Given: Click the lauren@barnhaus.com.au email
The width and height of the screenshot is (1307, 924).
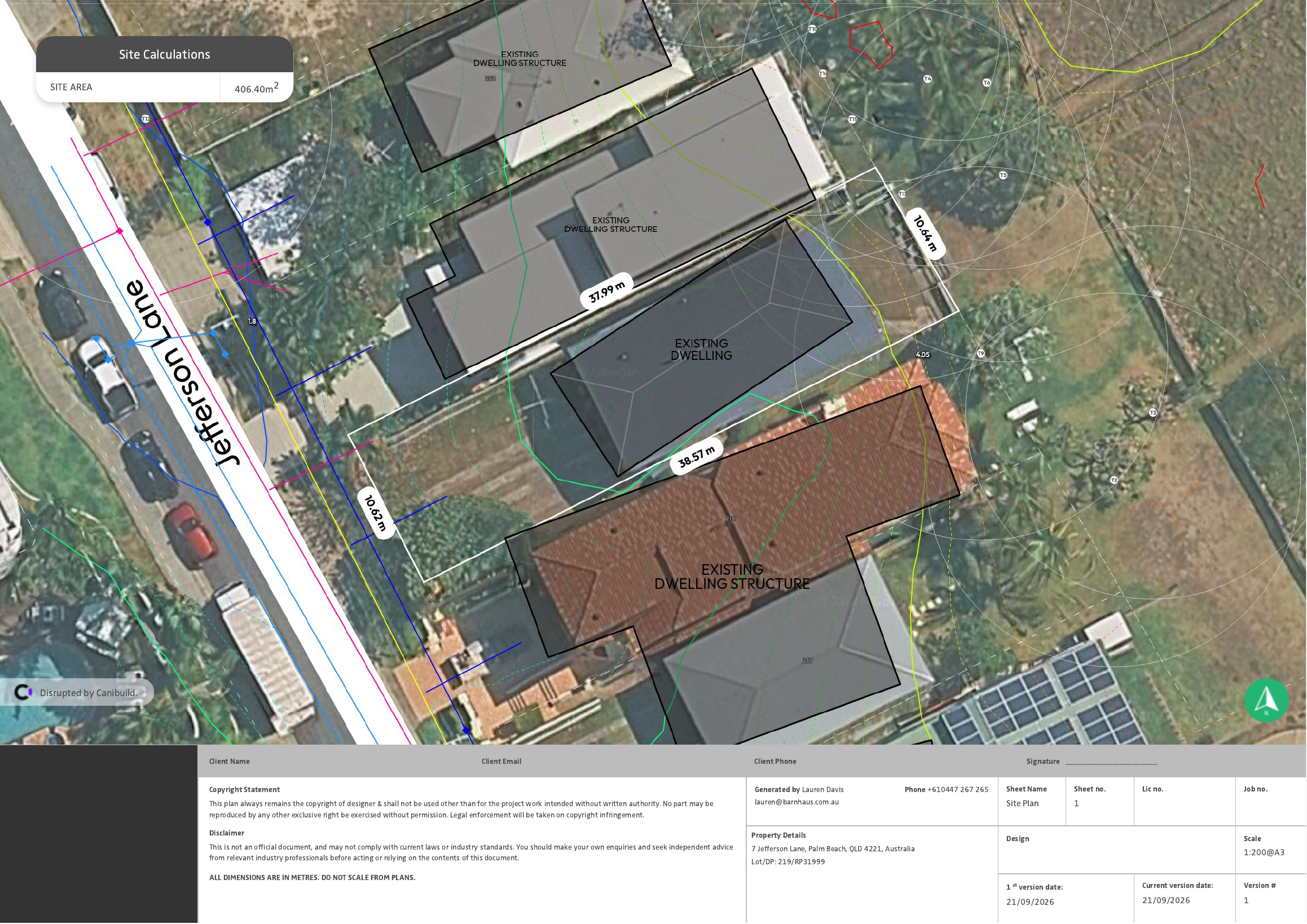Looking at the screenshot, I should click(x=797, y=802).
